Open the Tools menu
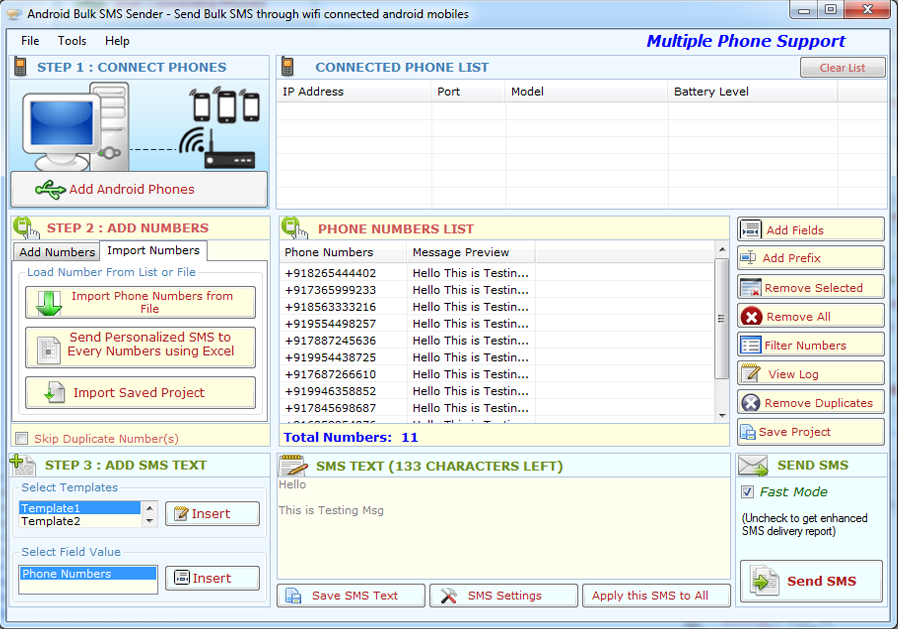 click(x=72, y=41)
